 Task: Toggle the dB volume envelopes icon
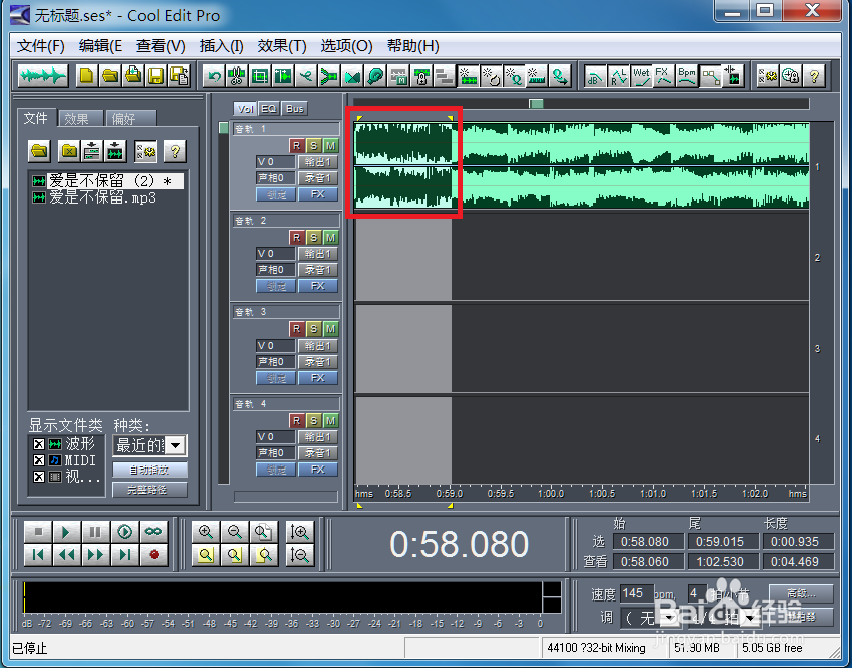click(x=595, y=76)
